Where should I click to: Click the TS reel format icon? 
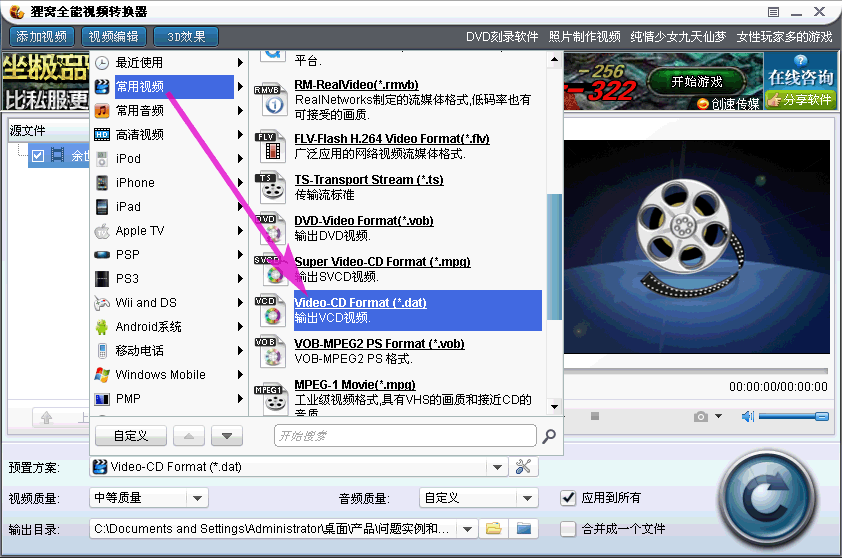tap(272, 187)
